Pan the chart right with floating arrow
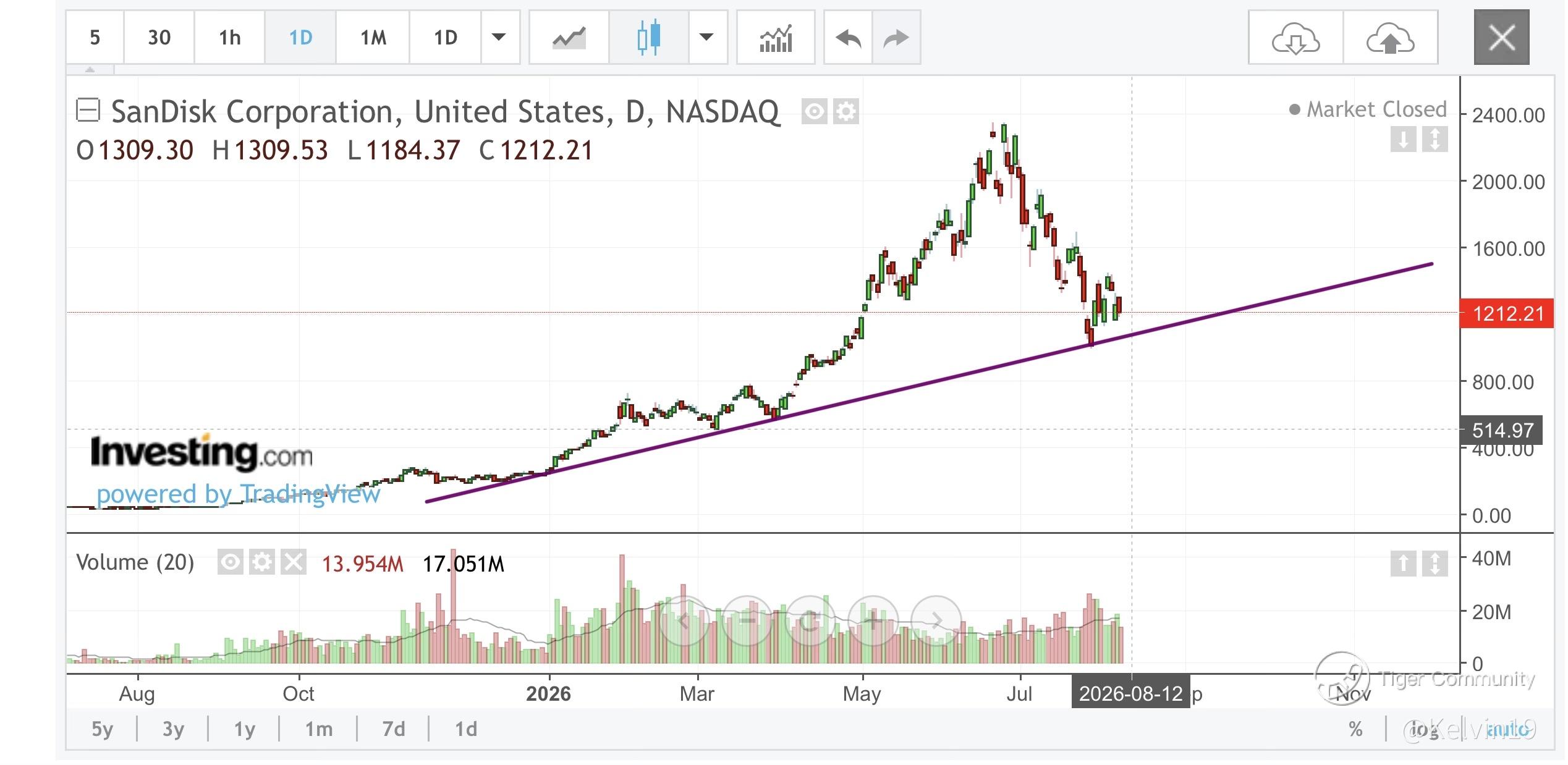Screen dimensions: 1568x765 [936, 621]
